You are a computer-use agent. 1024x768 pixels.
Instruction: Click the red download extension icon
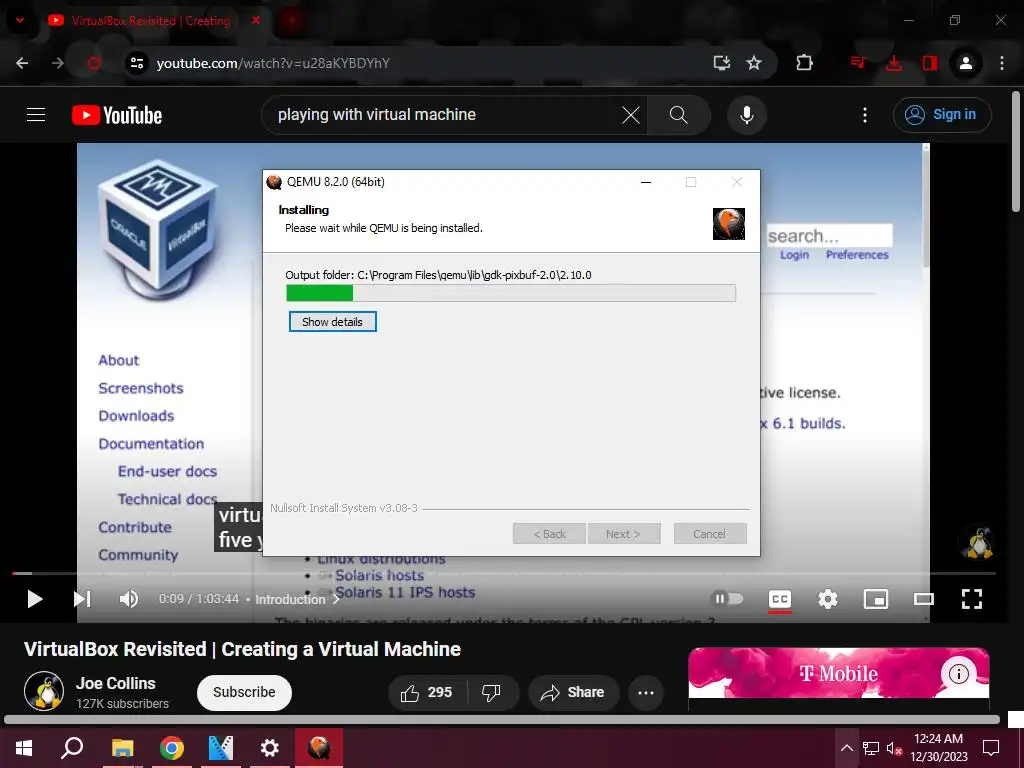(894, 63)
